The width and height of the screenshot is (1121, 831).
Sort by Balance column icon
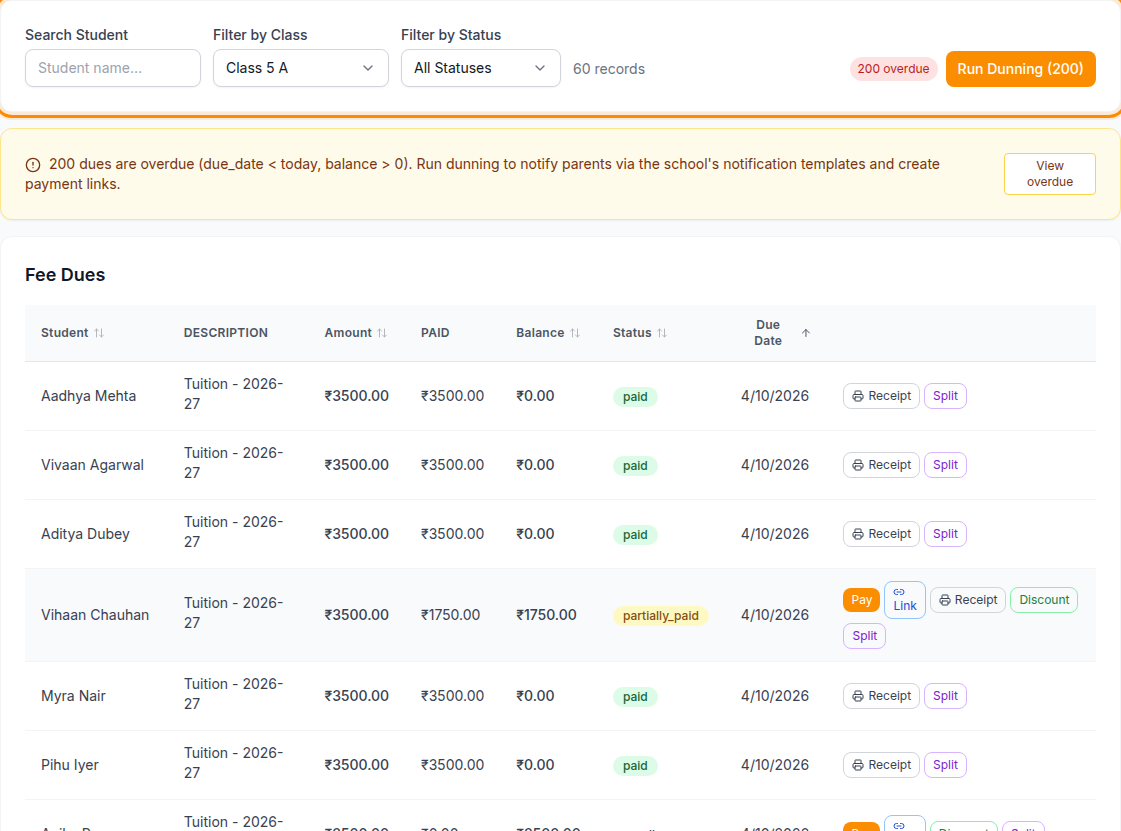(x=575, y=333)
